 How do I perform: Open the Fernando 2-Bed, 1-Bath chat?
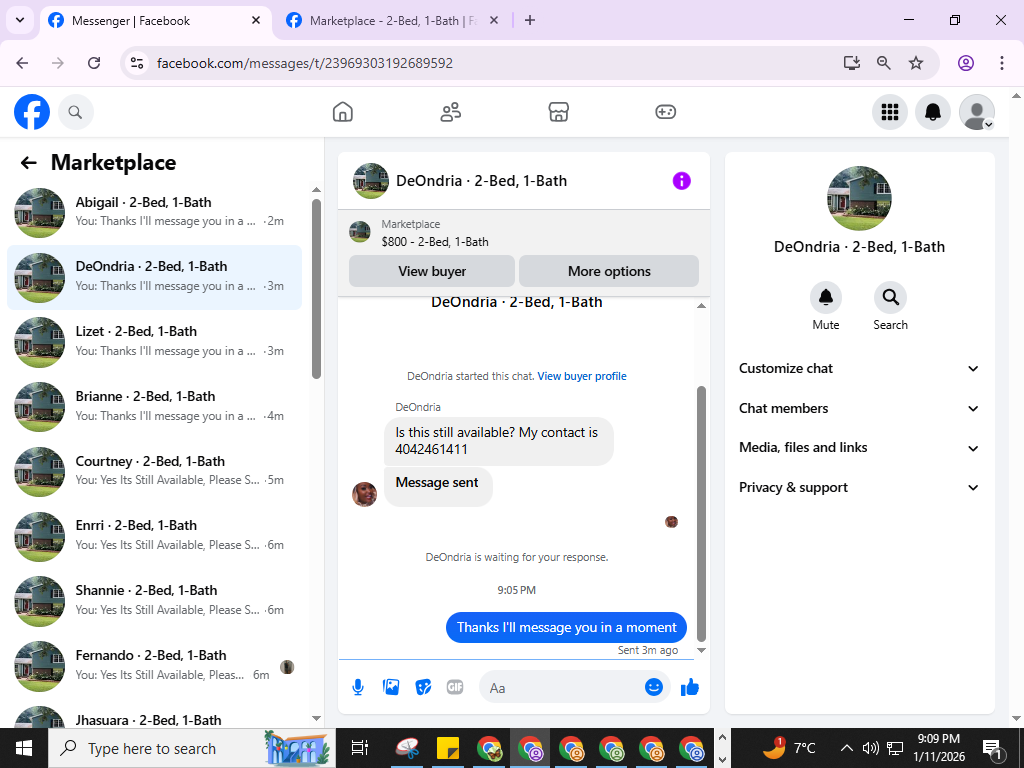pyautogui.click(x=155, y=665)
